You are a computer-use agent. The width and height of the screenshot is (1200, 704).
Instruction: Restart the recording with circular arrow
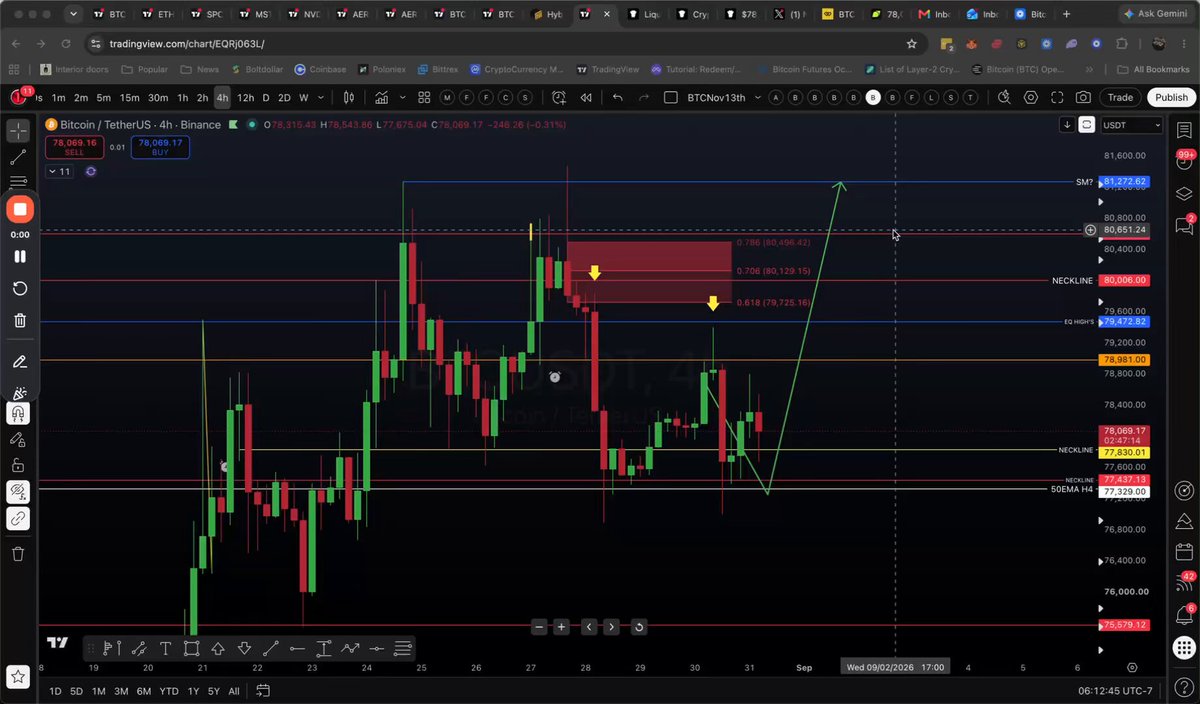(x=20, y=288)
